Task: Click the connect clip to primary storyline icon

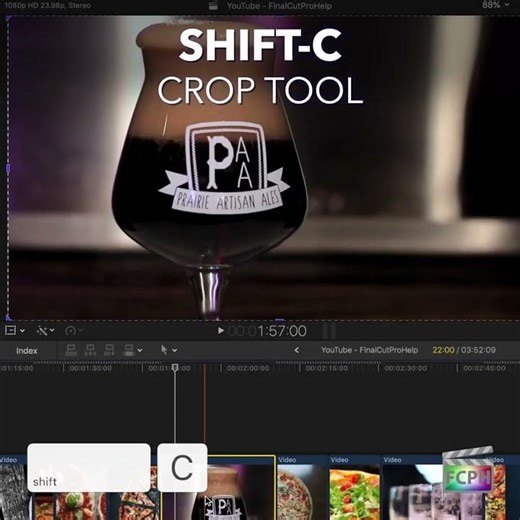Action: (71, 350)
